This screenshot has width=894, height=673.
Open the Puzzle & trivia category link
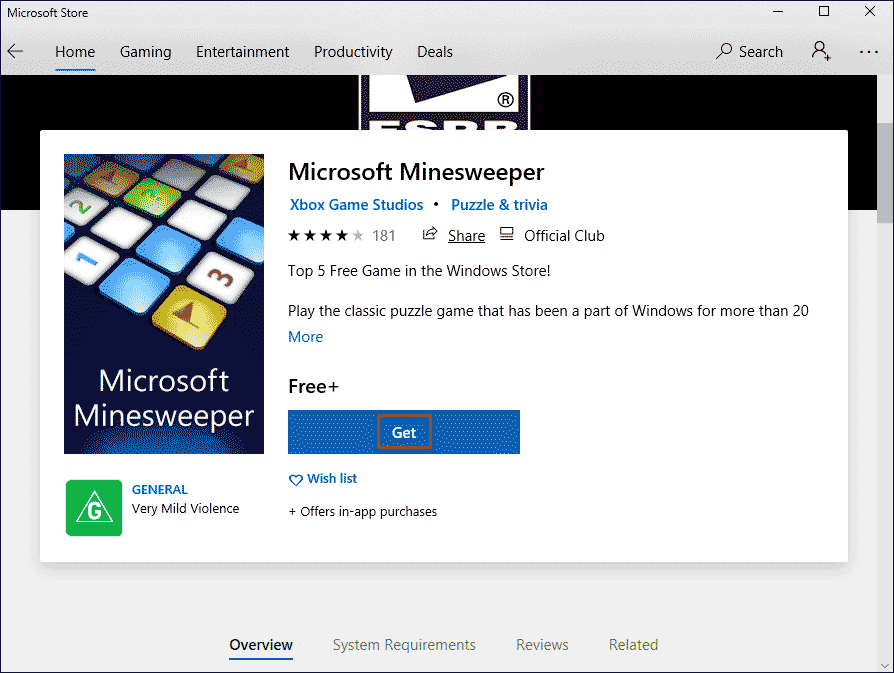coord(499,205)
